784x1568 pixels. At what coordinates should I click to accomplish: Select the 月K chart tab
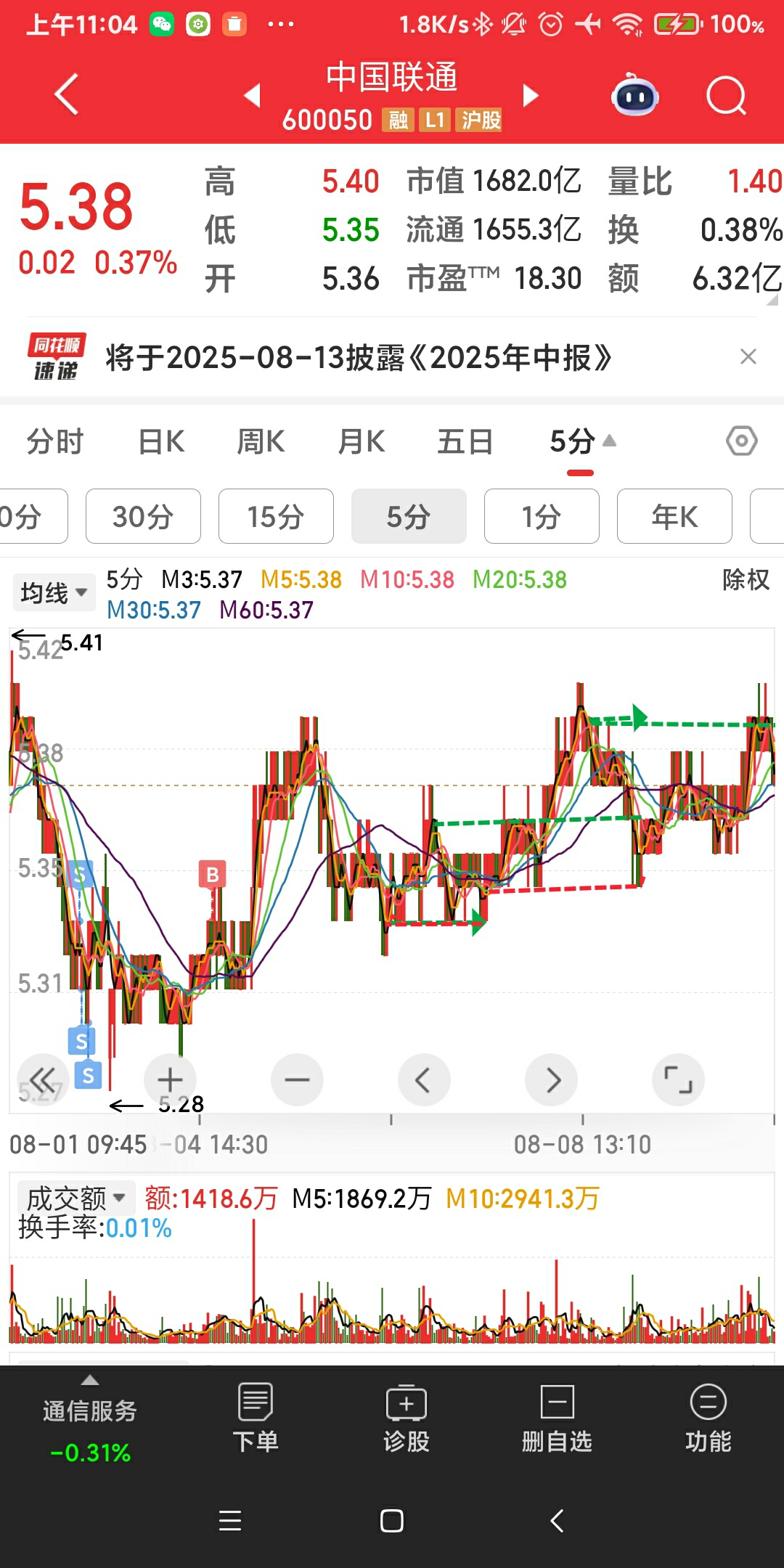pyautogui.click(x=362, y=441)
